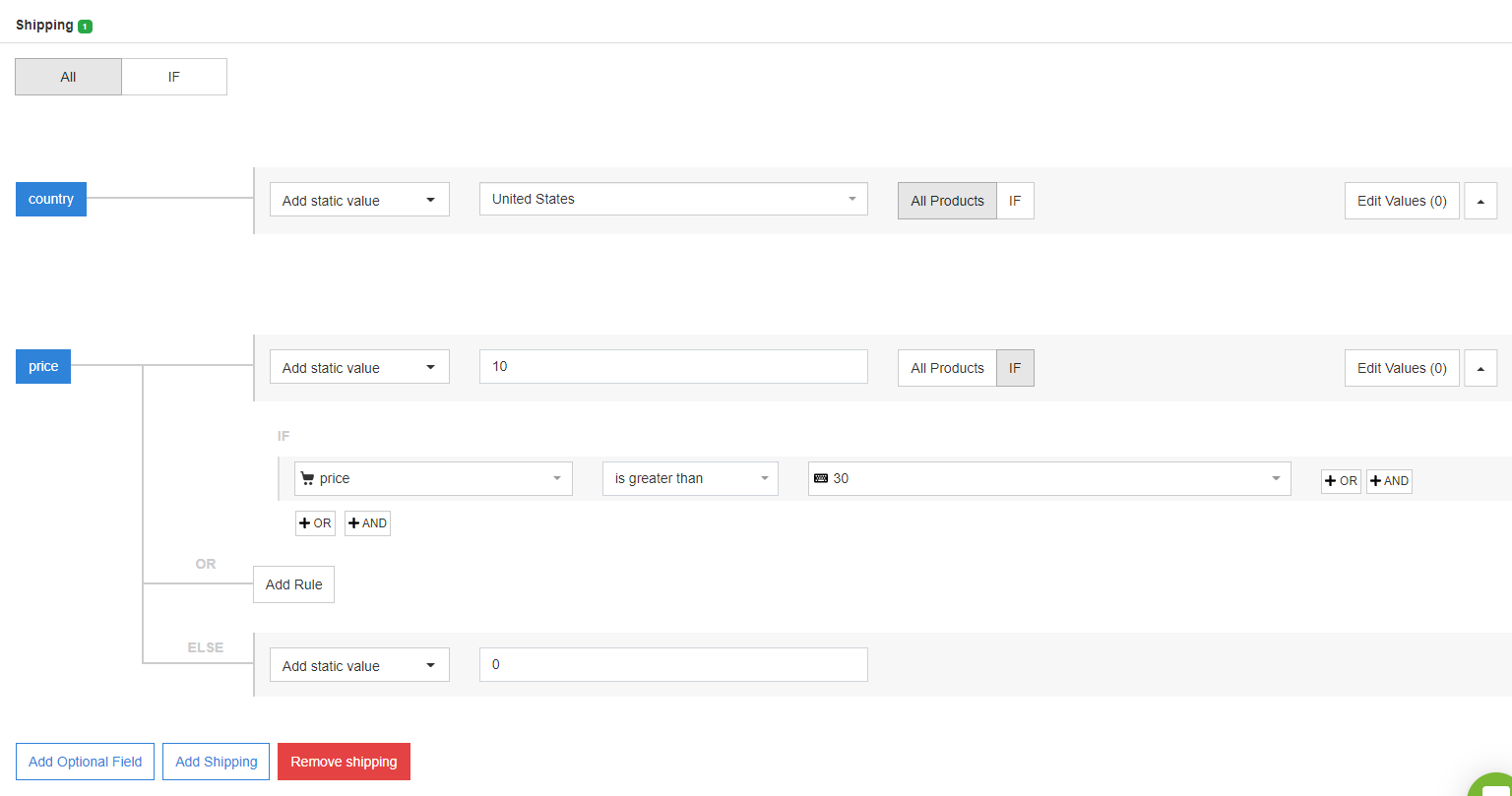Open the United States country dropdown
The image size is (1512, 796).
673,199
